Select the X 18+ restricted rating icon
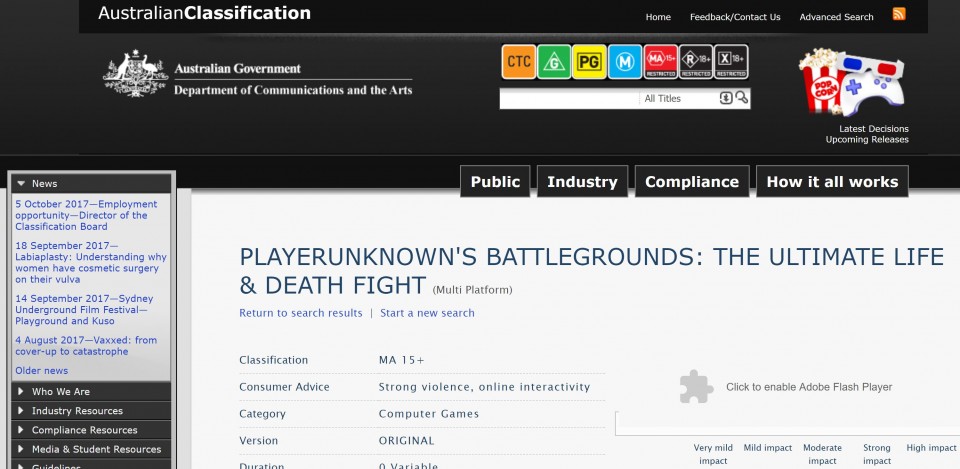 [x=731, y=61]
